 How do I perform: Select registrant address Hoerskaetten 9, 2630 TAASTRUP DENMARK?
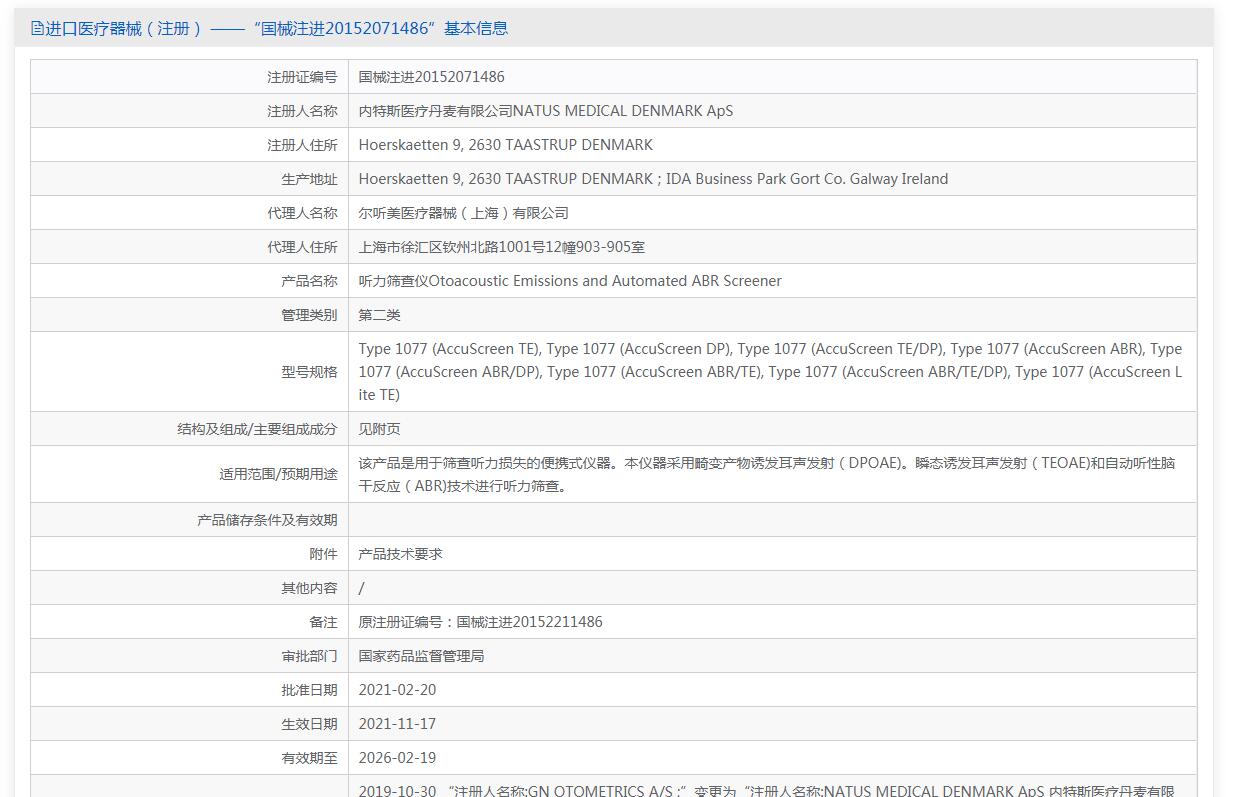pos(506,145)
